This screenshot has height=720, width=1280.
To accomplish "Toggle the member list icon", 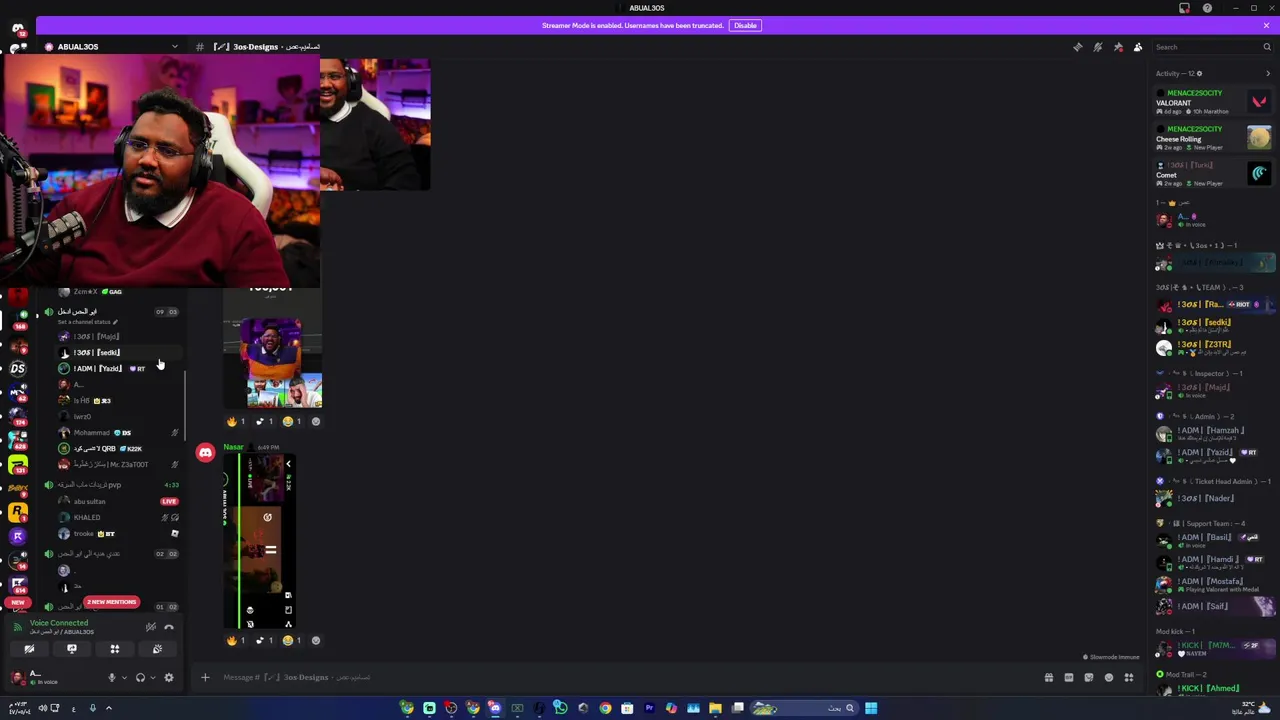I will pyautogui.click(x=1138, y=47).
